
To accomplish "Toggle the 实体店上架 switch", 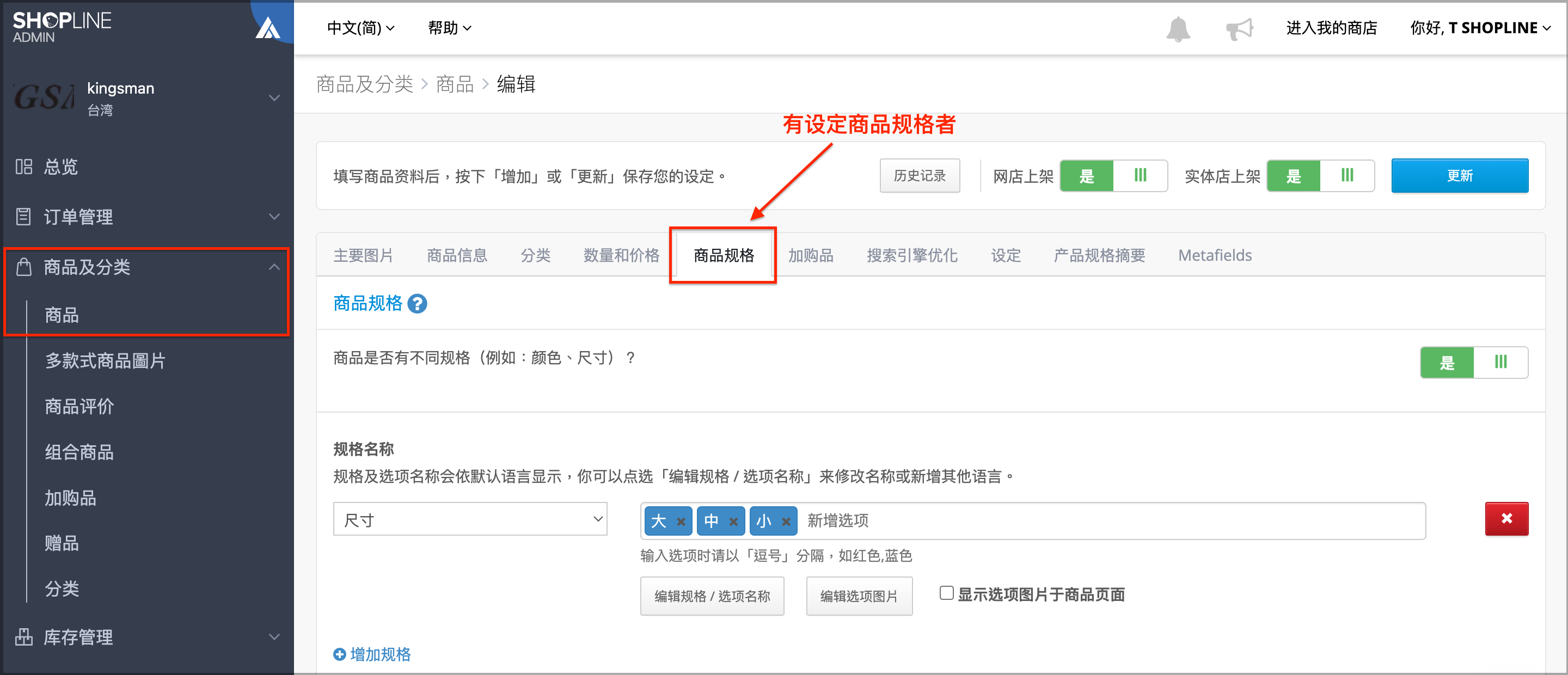I will pos(1320,176).
